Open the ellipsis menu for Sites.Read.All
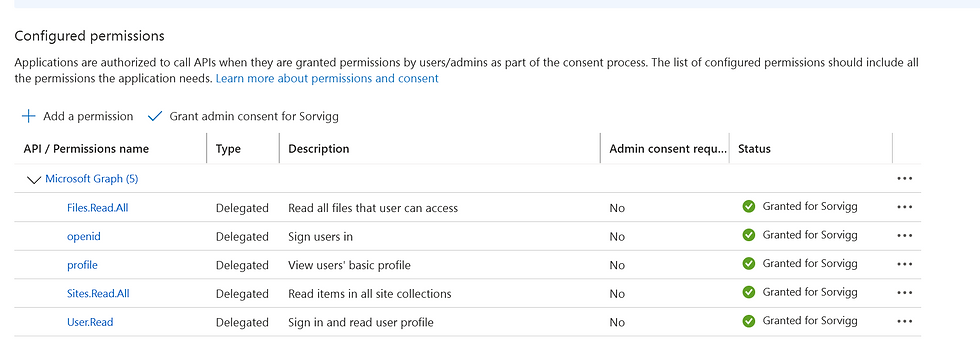The width and height of the screenshot is (980, 362). (904, 293)
